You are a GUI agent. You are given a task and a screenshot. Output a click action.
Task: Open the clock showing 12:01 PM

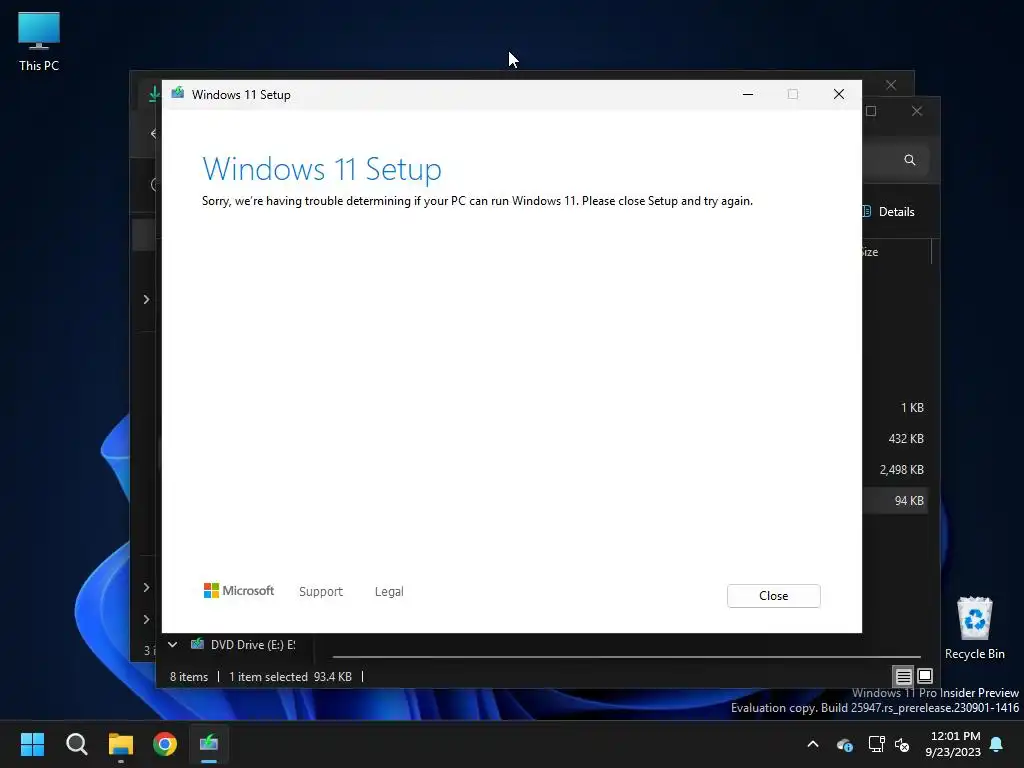click(x=953, y=744)
